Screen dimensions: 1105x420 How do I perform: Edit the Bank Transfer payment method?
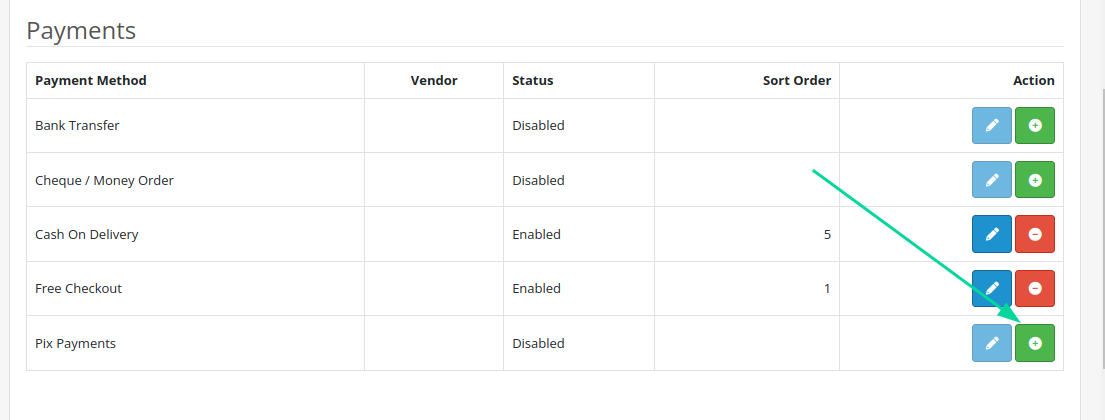[992, 126]
